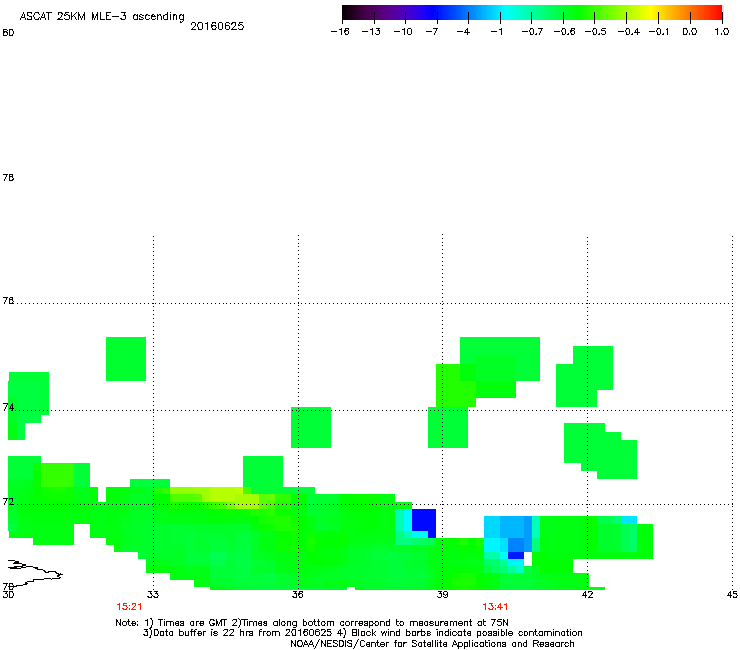The height and width of the screenshot is (650, 740).
Task: Click the latitude label 76
Action: [x=8, y=300]
